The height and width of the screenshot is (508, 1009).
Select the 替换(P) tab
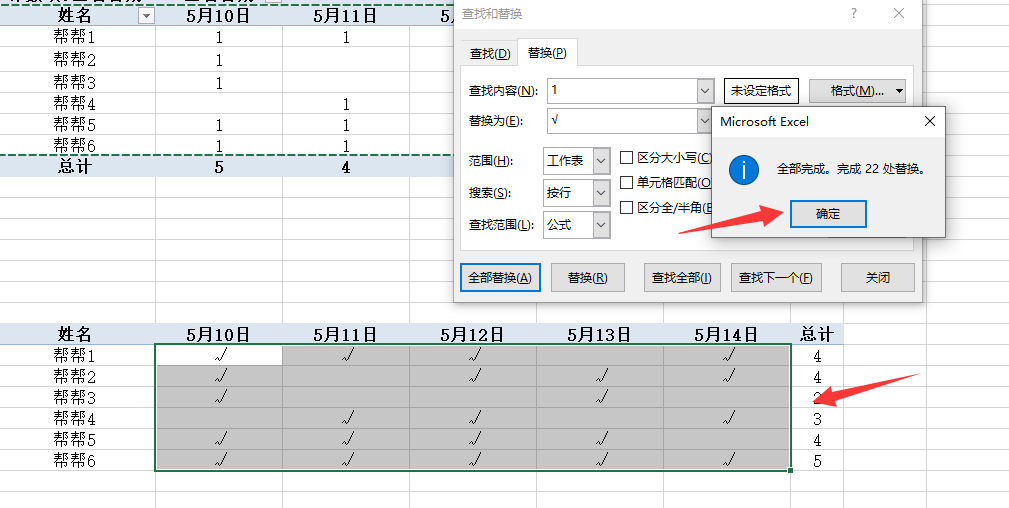547,53
